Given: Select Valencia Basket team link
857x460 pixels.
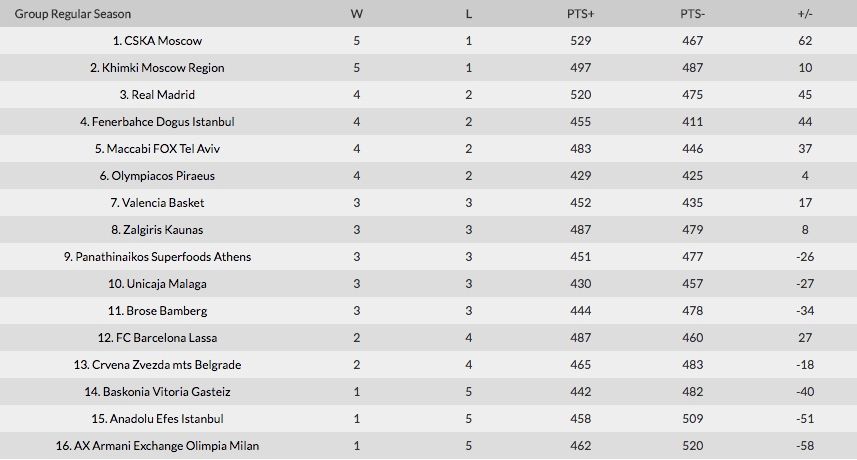Looking at the screenshot, I should [x=164, y=203].
